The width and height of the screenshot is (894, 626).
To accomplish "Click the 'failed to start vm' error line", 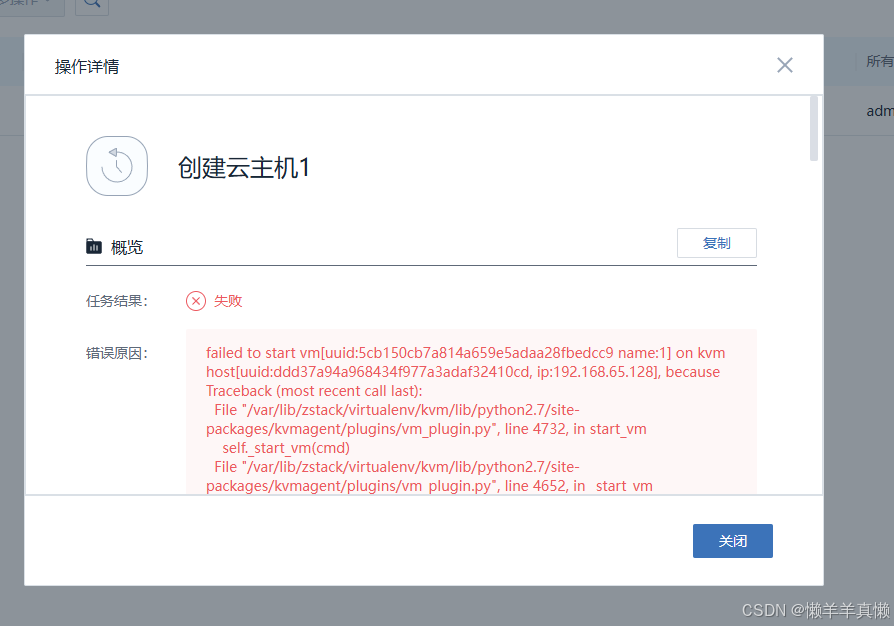I will point(465,353).
